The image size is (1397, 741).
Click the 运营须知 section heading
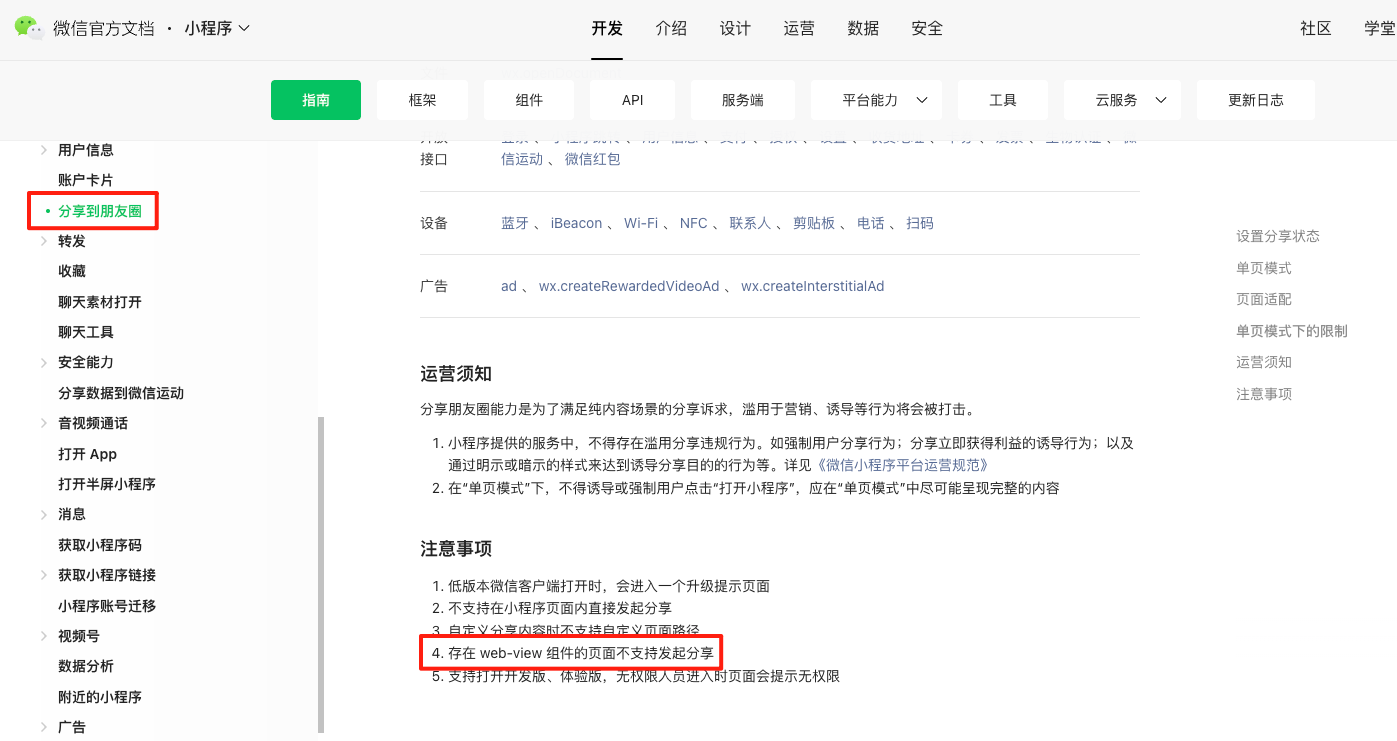[x=456, y=374]
